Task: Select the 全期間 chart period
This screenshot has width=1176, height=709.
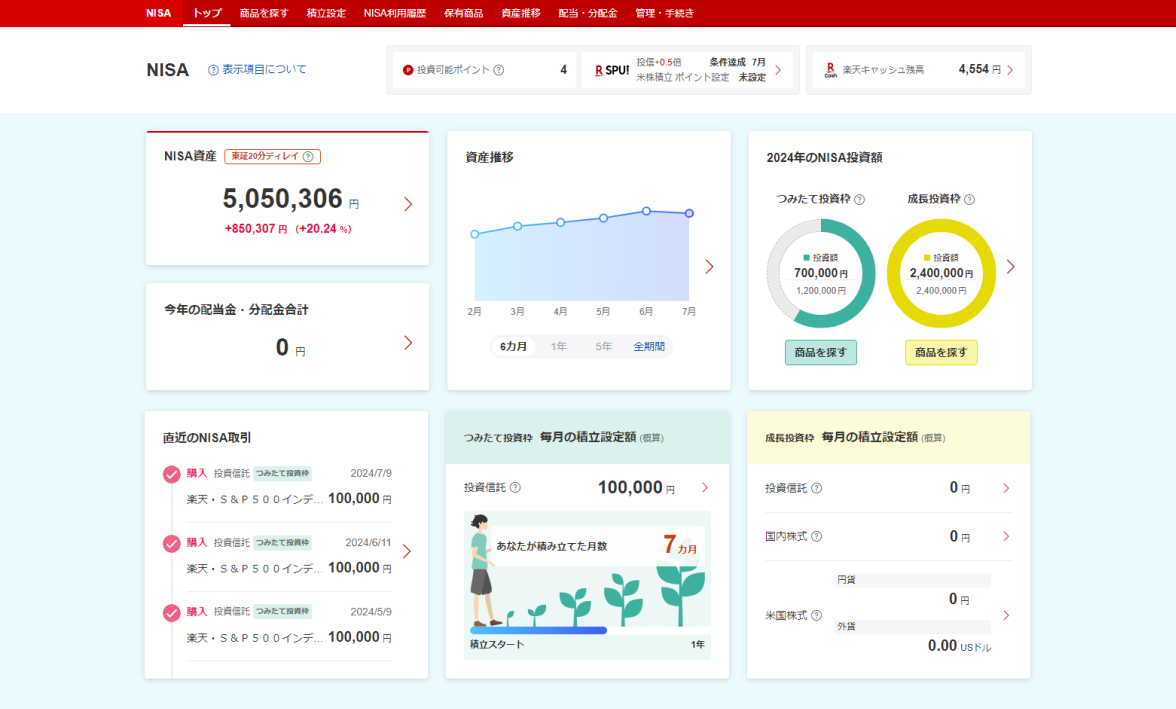Action: click(x=649, y=346)
